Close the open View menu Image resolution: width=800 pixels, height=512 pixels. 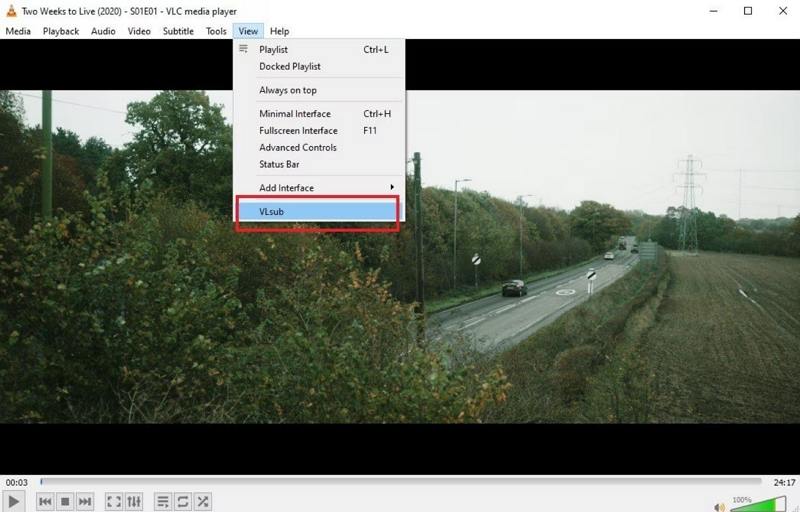tap(248, 31)
